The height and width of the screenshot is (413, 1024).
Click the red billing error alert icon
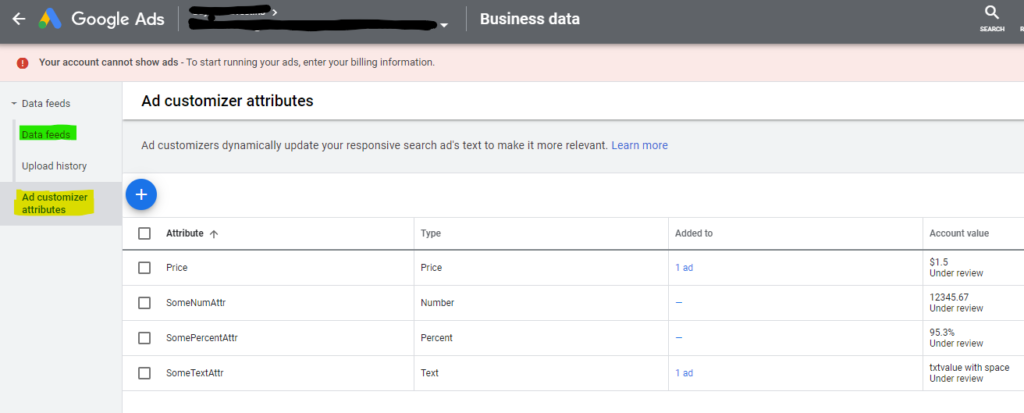(21, 62)
